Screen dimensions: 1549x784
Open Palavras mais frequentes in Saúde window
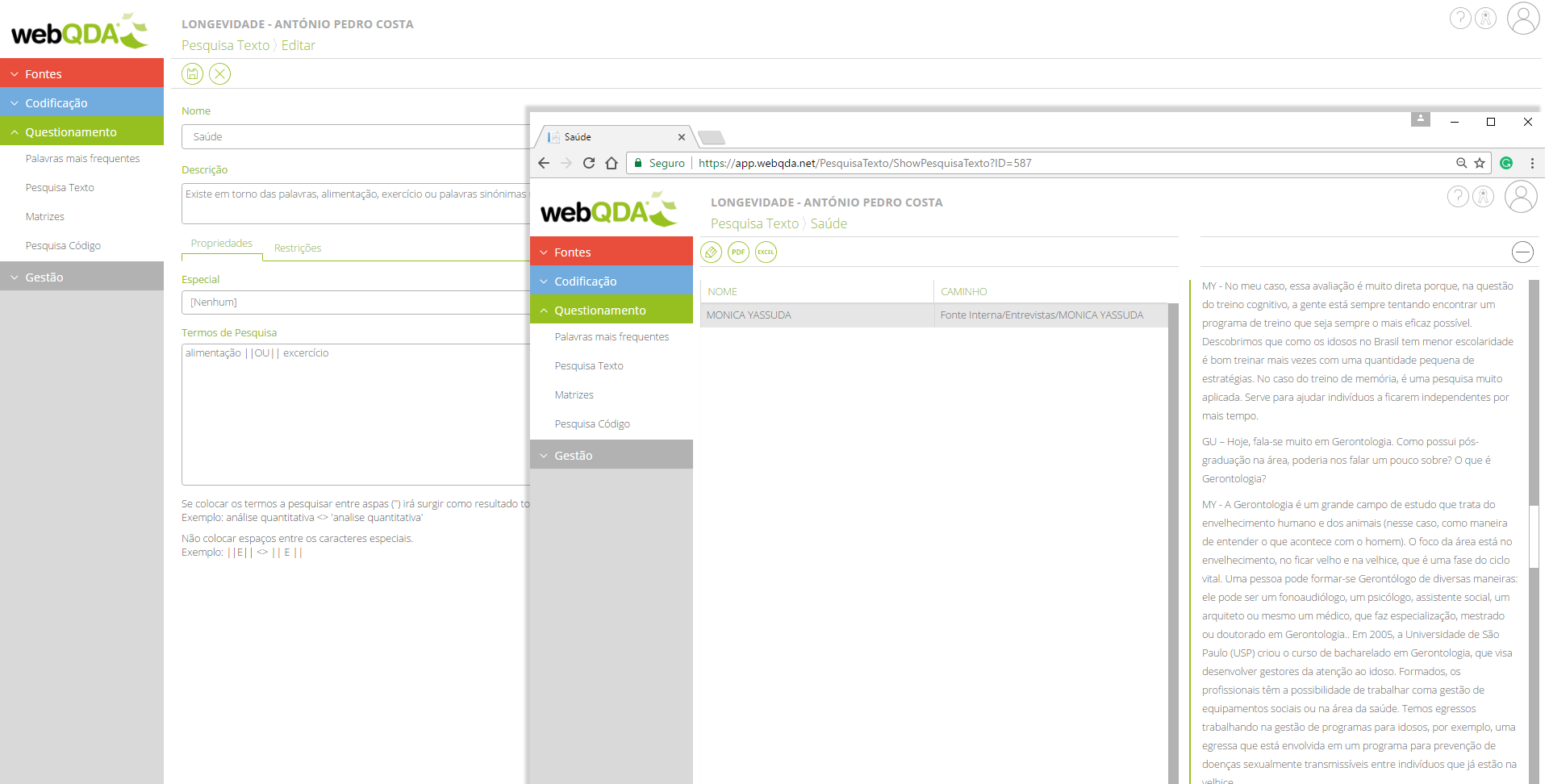[x=612, y=337]
